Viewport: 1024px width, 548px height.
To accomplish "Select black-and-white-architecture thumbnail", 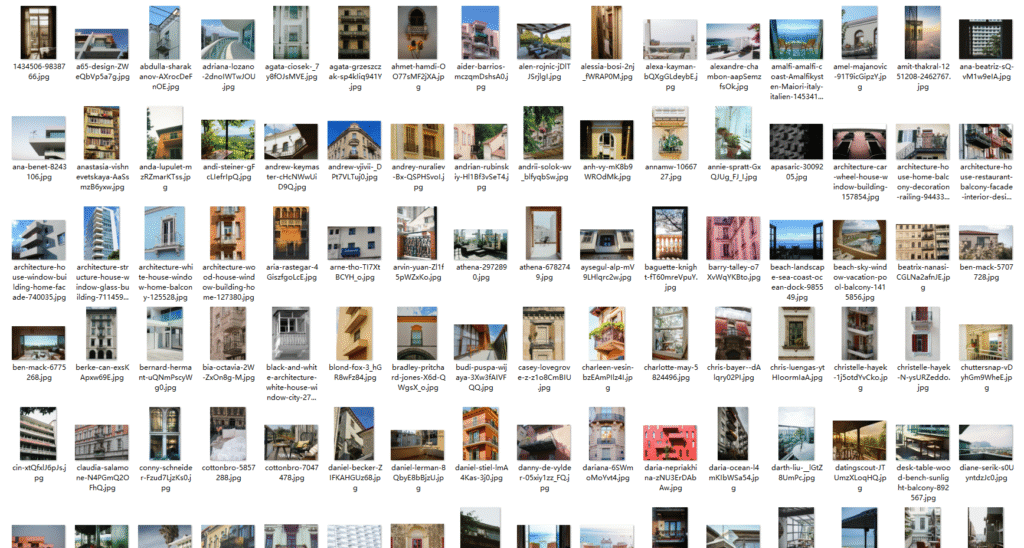I will [x=291, y=334].
